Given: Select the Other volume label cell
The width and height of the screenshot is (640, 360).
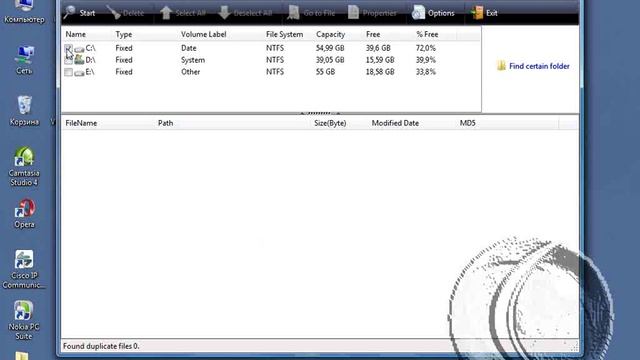Looking at the screenshot, I should pos(190,72).
